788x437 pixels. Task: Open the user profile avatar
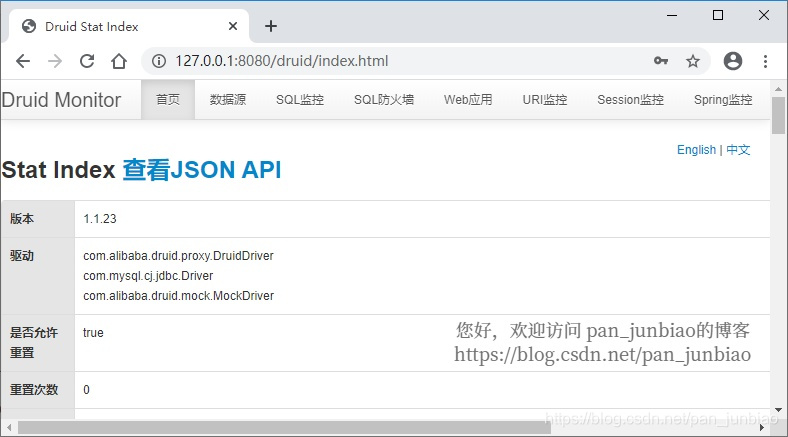pos(733,61)
